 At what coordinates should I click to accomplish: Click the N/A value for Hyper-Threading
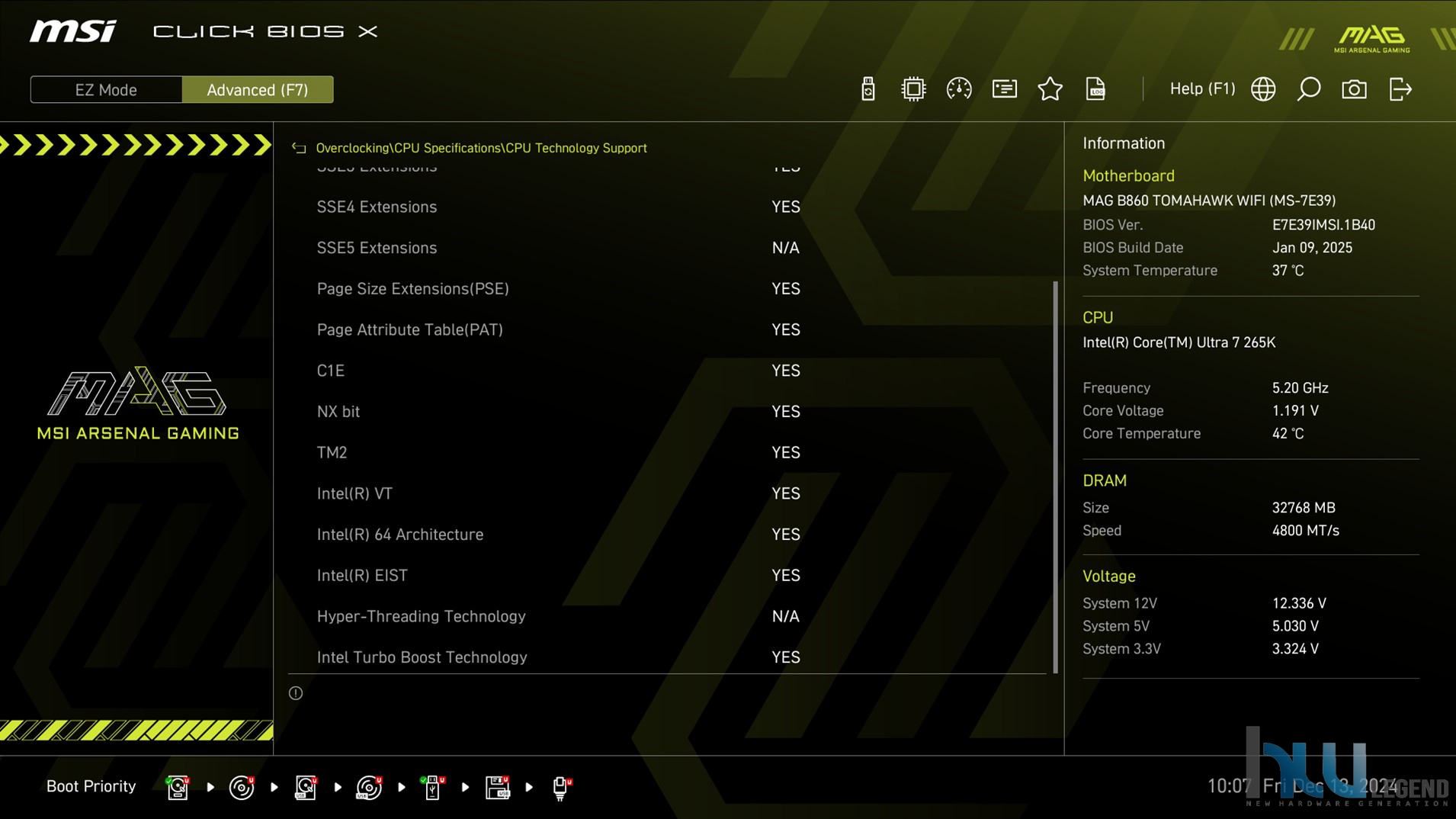pos(785,616)
